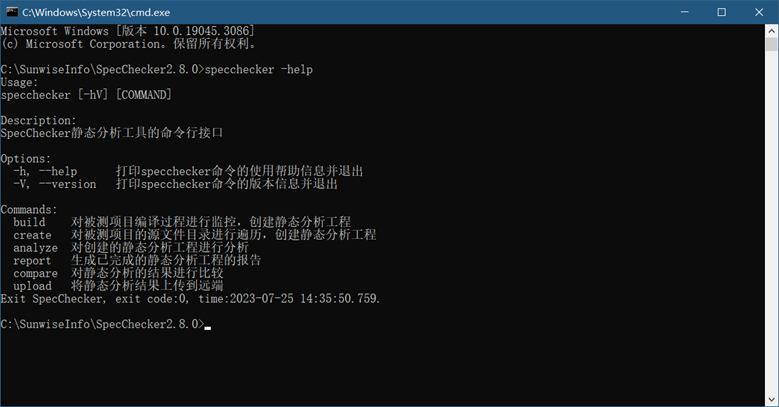Viewport: 779px width, 407px height.
Task: Click the cmd.exe icon in title bar
Action: click(x=13, y=12)
